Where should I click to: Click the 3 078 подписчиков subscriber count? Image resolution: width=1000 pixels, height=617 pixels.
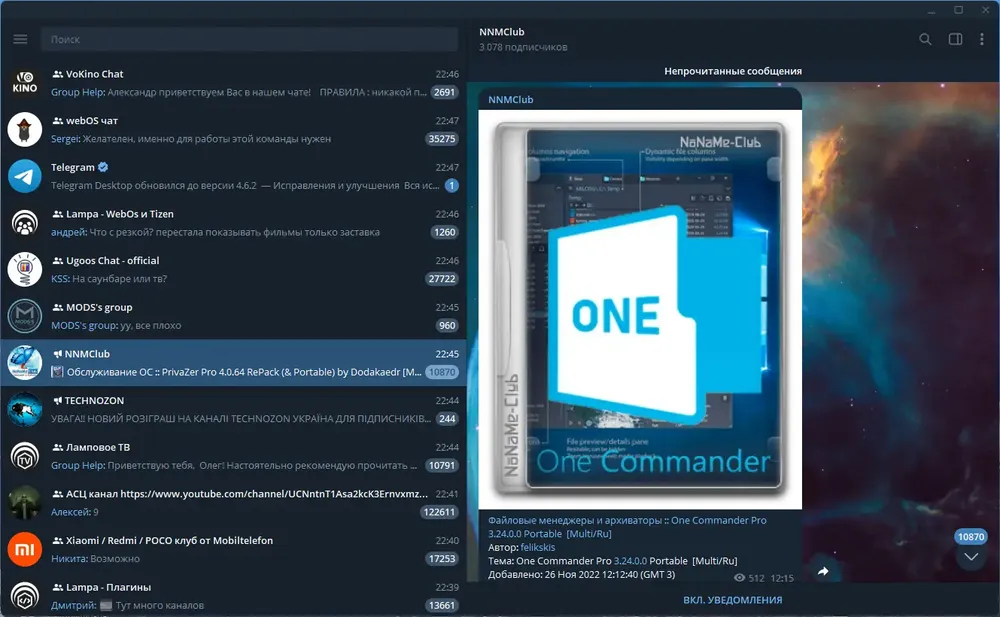click(523, 47)
